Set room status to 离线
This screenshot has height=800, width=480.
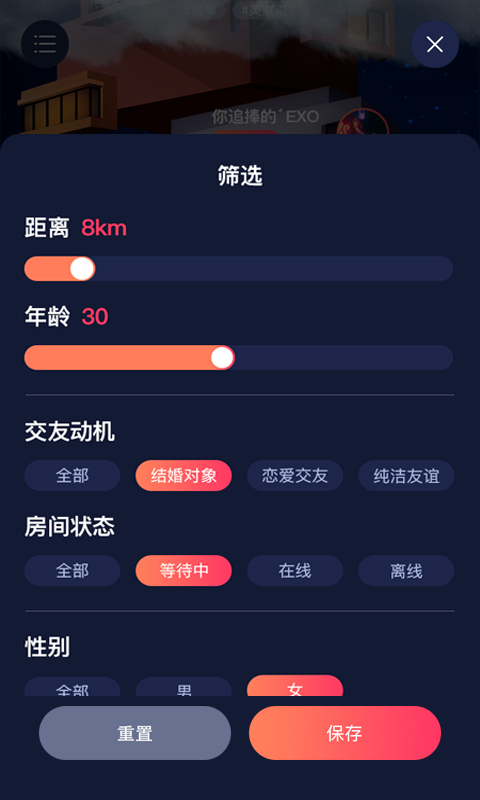click(406, 570)
